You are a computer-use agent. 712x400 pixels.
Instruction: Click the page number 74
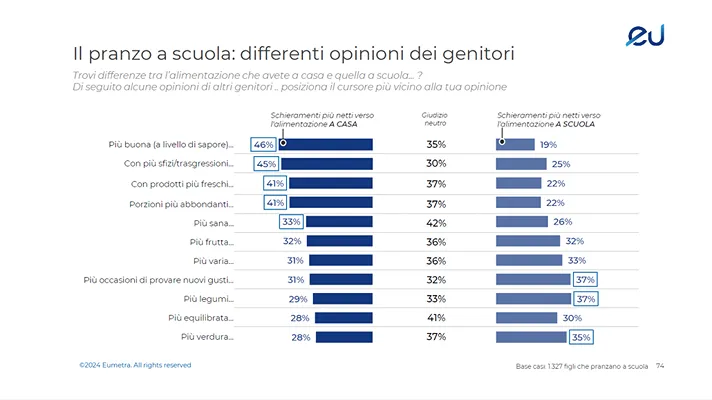[x=660, y=367]
